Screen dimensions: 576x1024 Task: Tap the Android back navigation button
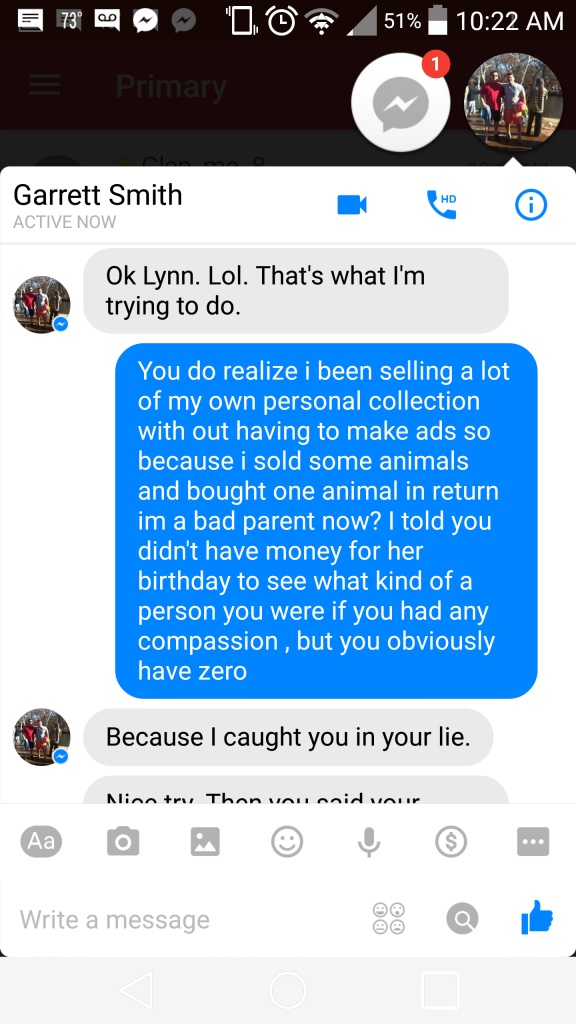(138, 990)
